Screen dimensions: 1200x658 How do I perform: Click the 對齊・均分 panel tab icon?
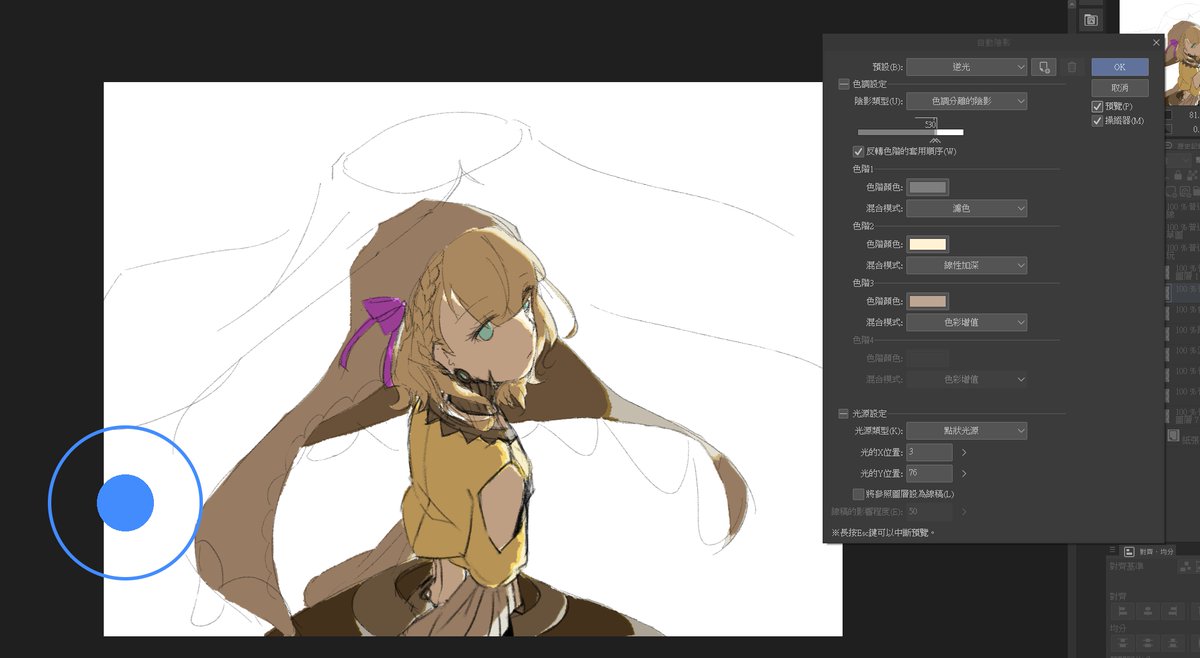click(x=1129, y=551)
